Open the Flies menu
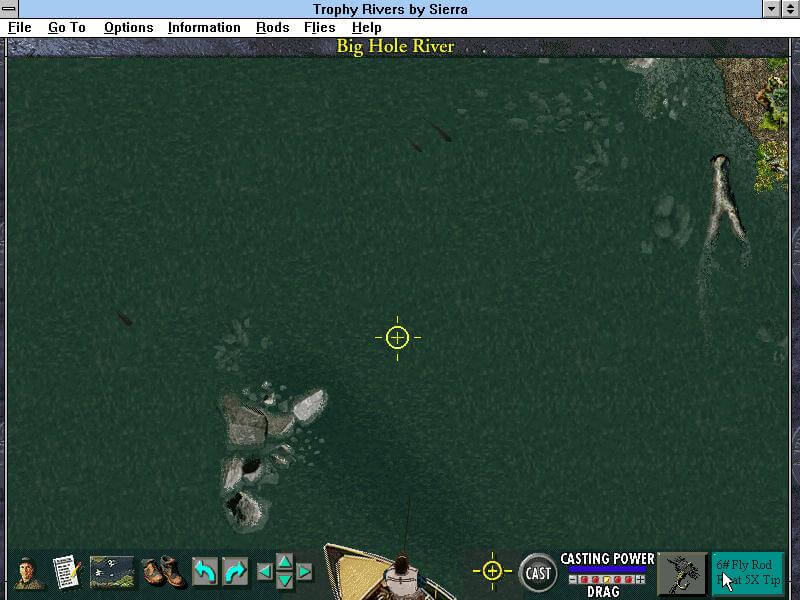Image resolution: width=800 pixels, height=600 pixels. pos(319,28)
